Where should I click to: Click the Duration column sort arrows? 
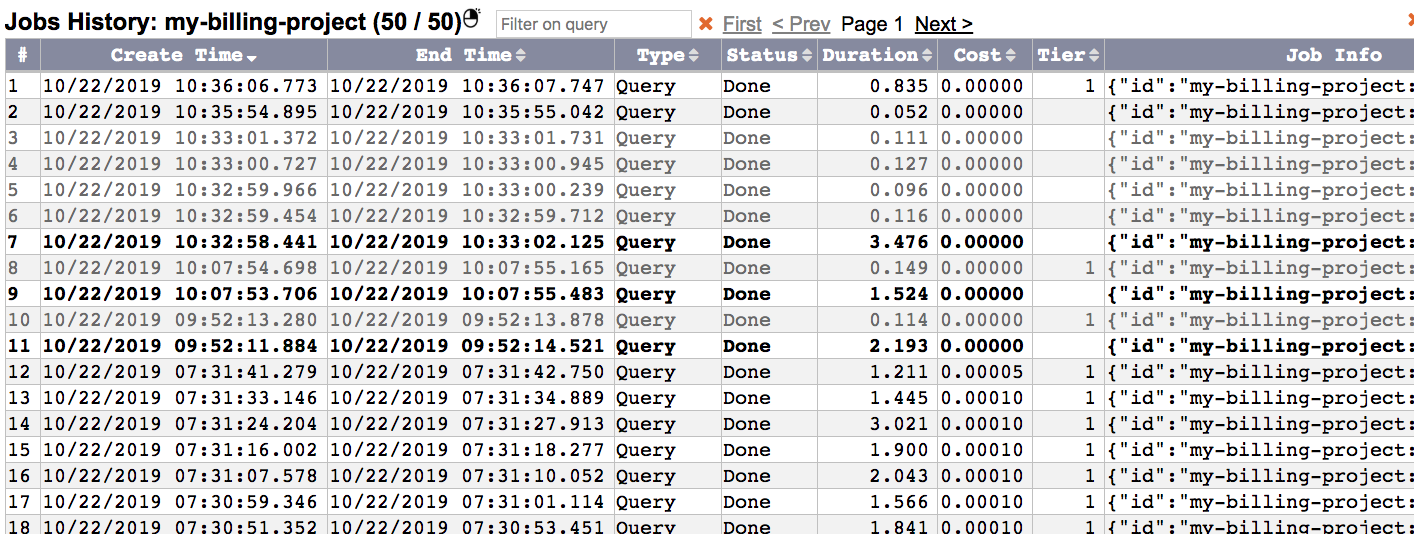[926, 55]
